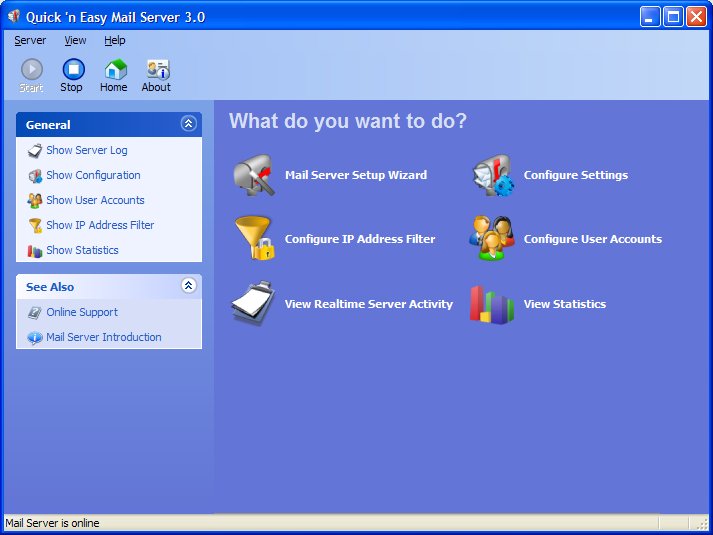
Task: Open Show Statistics link
Action: coord(82,250)
